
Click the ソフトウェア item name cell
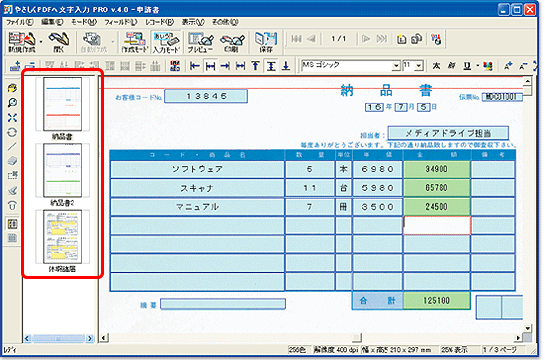coord(197,169)
